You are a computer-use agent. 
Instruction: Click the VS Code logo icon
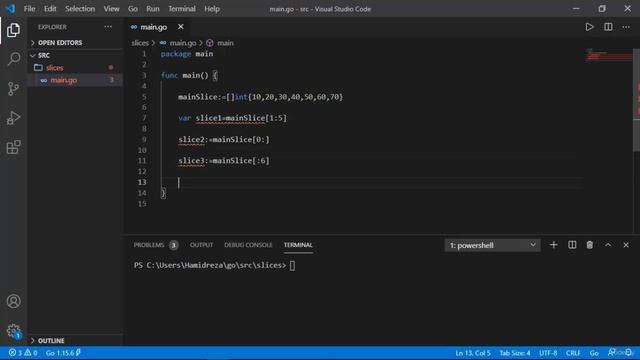[10, 9]
